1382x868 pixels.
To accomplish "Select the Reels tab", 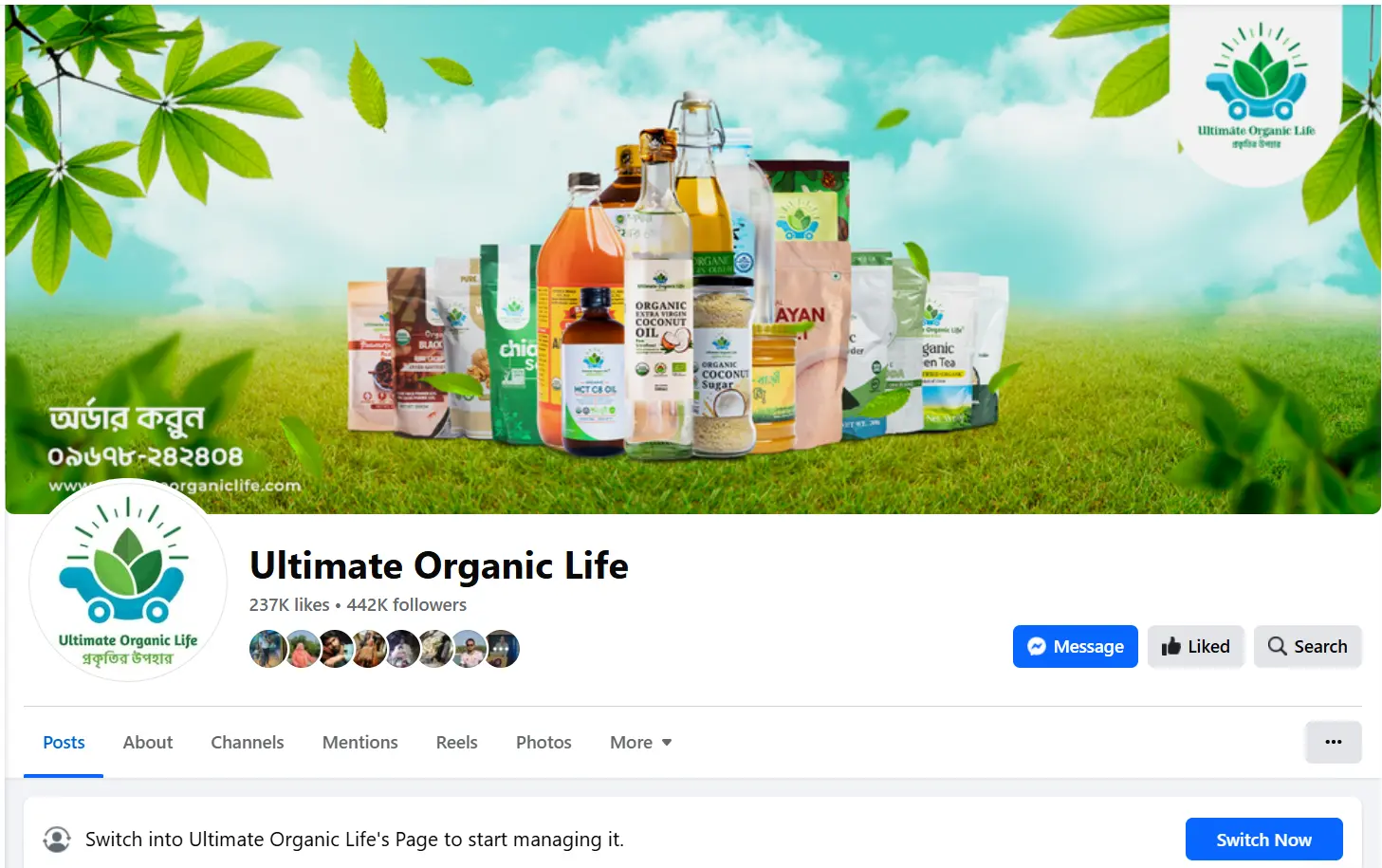I will tap(457, 742).
